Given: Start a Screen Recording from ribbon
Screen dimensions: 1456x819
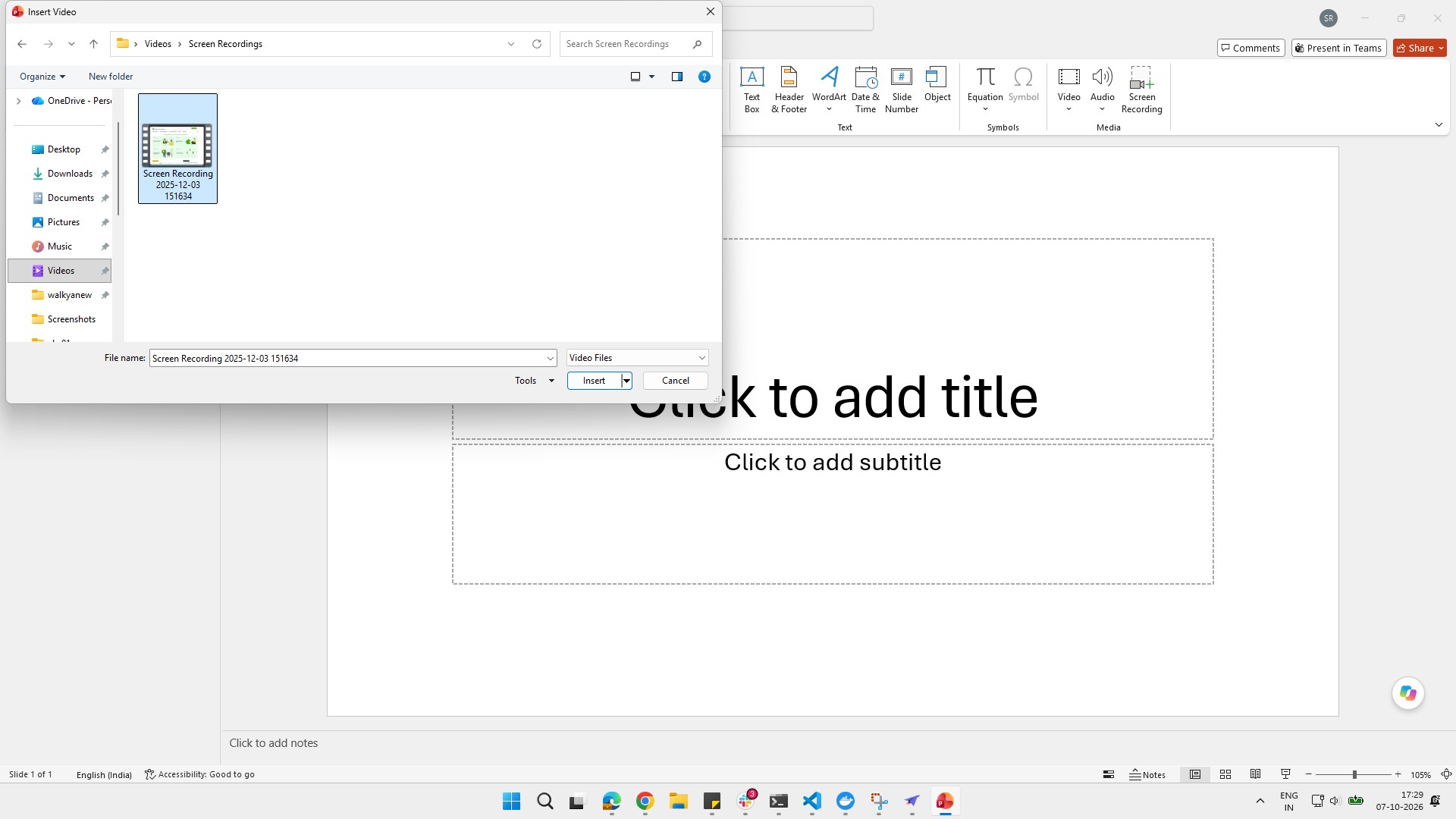Looking at the screenshot, I should click(1141, 89).
